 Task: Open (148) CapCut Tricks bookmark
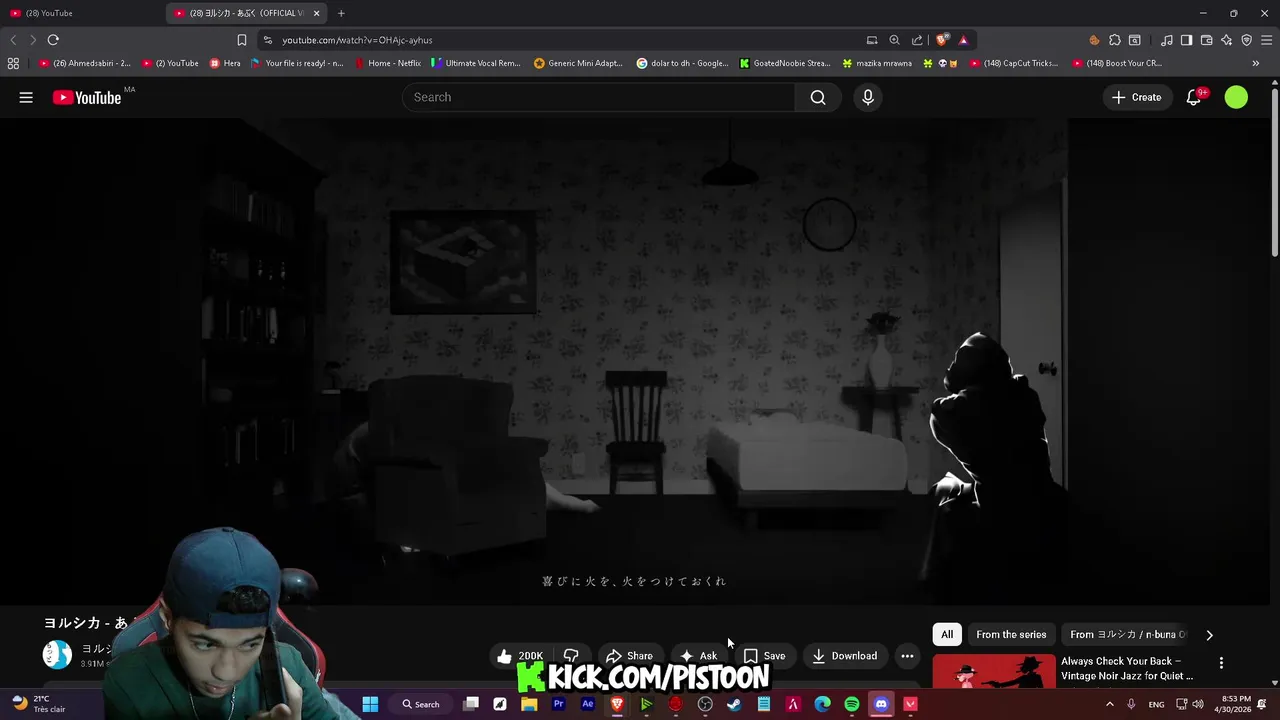1014,63
